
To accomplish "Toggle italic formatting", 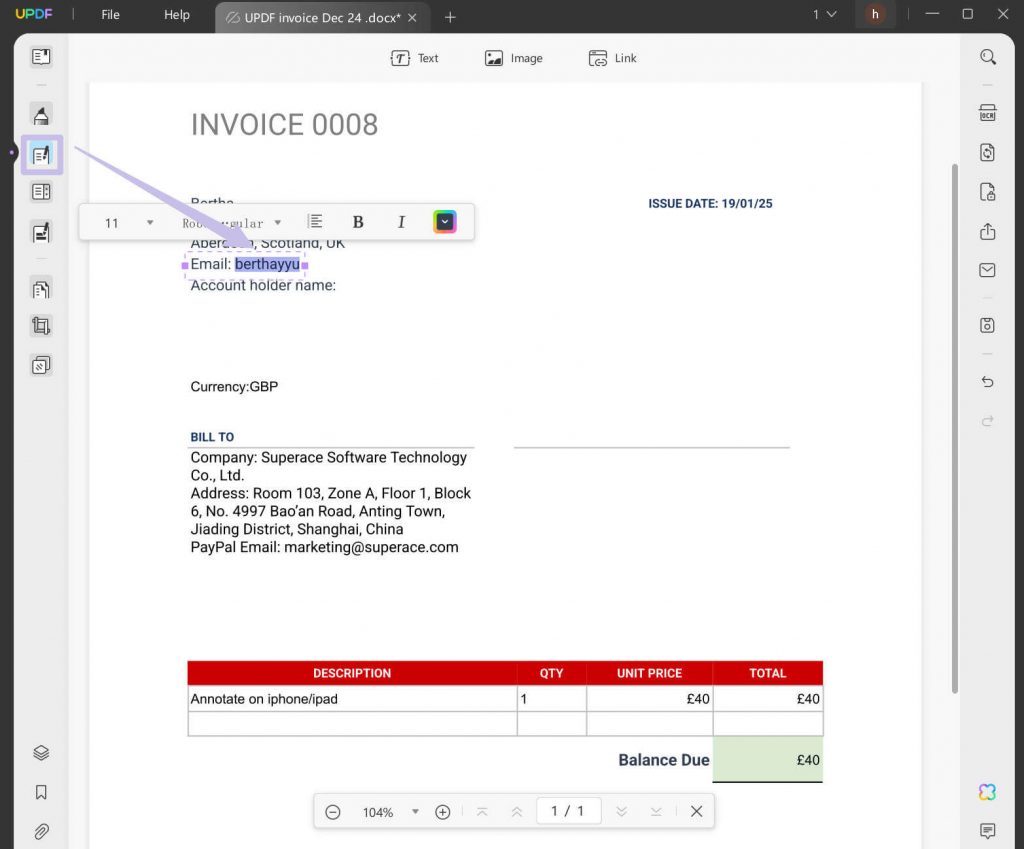I will click(x=401, y=221).
